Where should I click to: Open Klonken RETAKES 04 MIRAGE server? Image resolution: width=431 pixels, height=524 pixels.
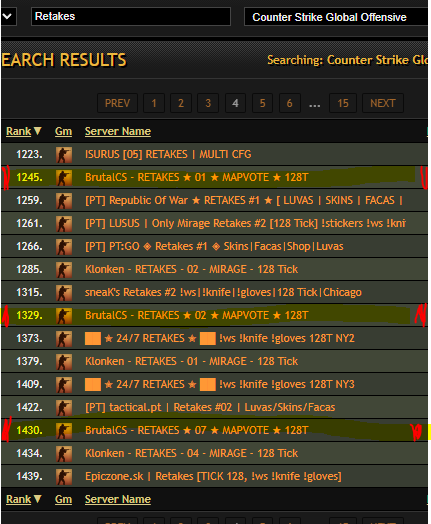(191, 453)
